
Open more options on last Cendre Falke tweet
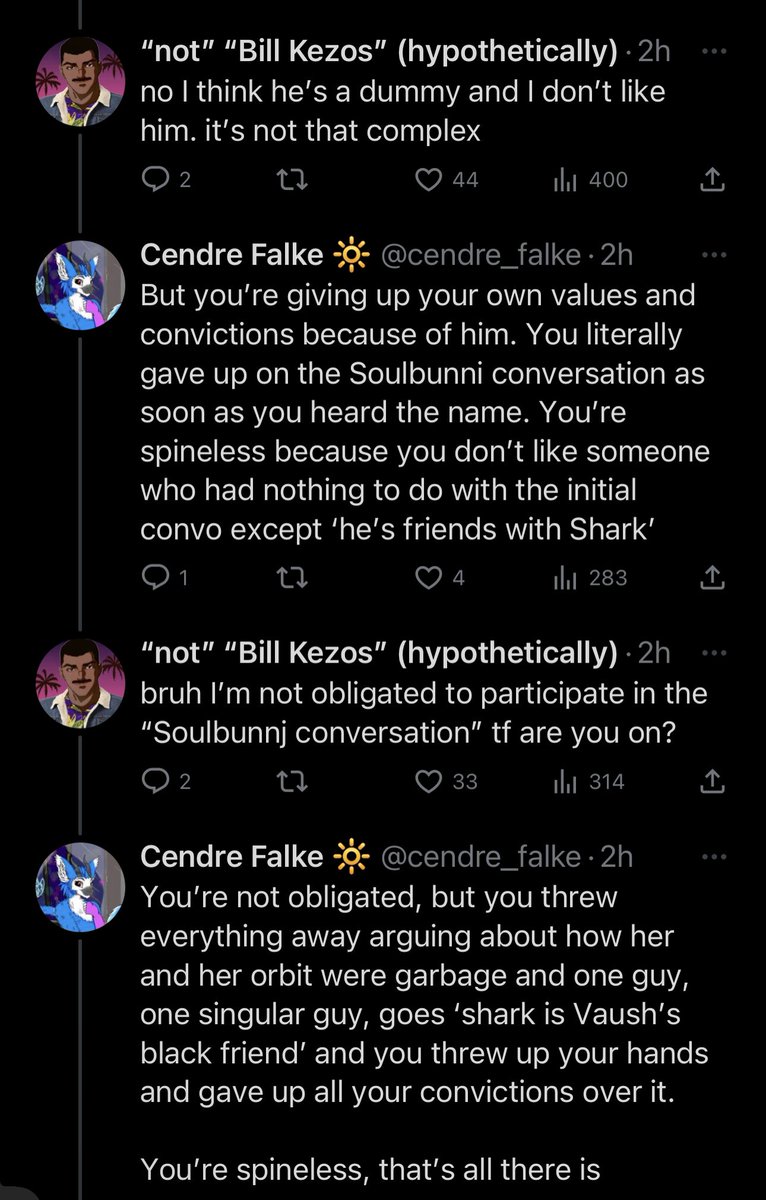tap(712, 857)
